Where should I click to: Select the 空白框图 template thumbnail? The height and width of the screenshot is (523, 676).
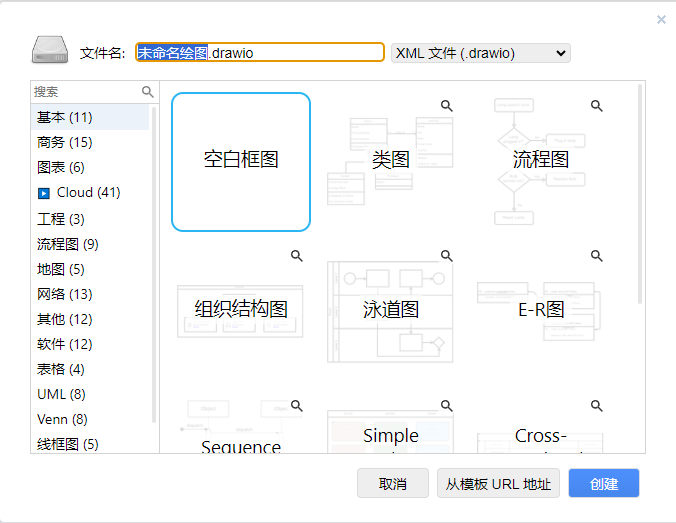pos(241,162)
